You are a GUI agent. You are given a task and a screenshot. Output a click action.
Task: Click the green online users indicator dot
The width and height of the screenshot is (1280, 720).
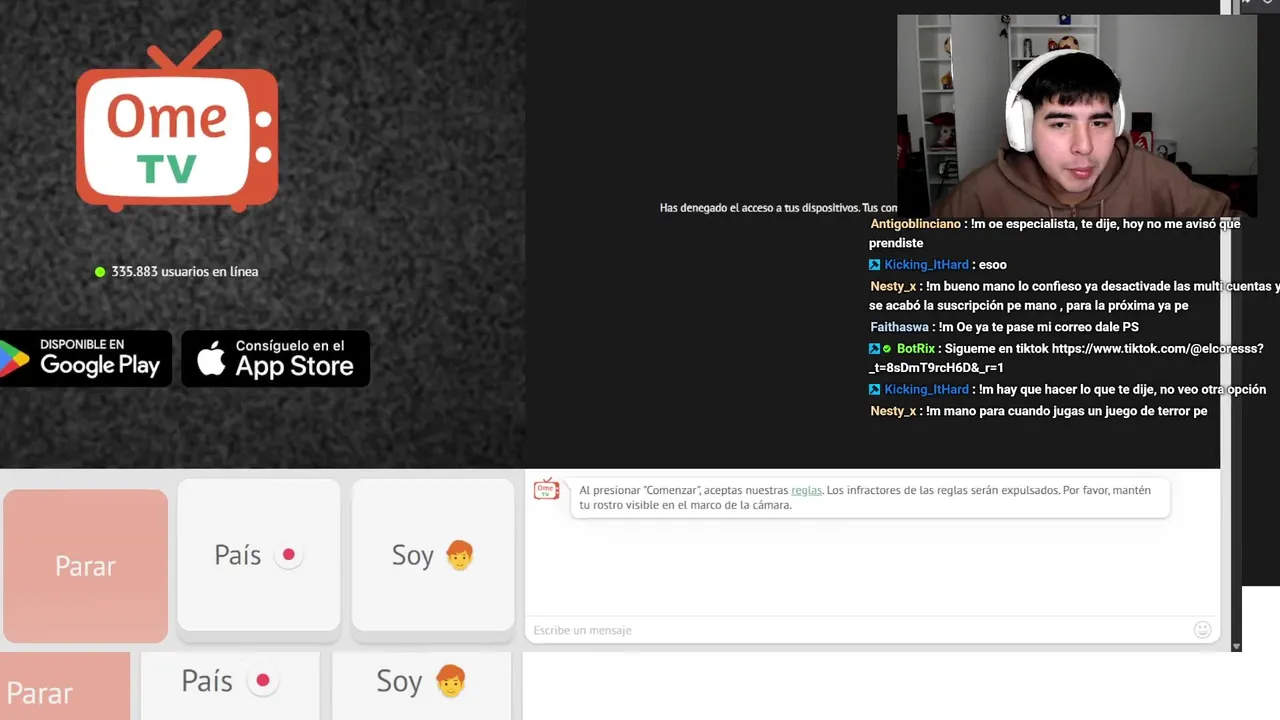100,272
